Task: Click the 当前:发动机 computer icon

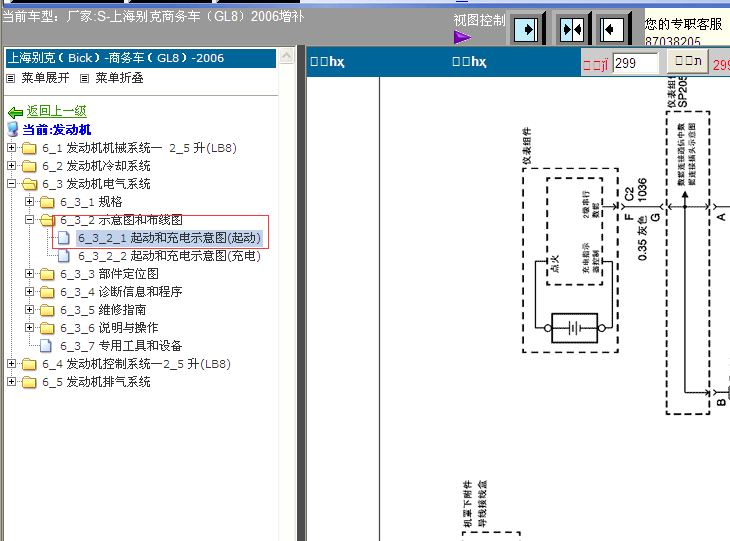Action: point(13,129)
